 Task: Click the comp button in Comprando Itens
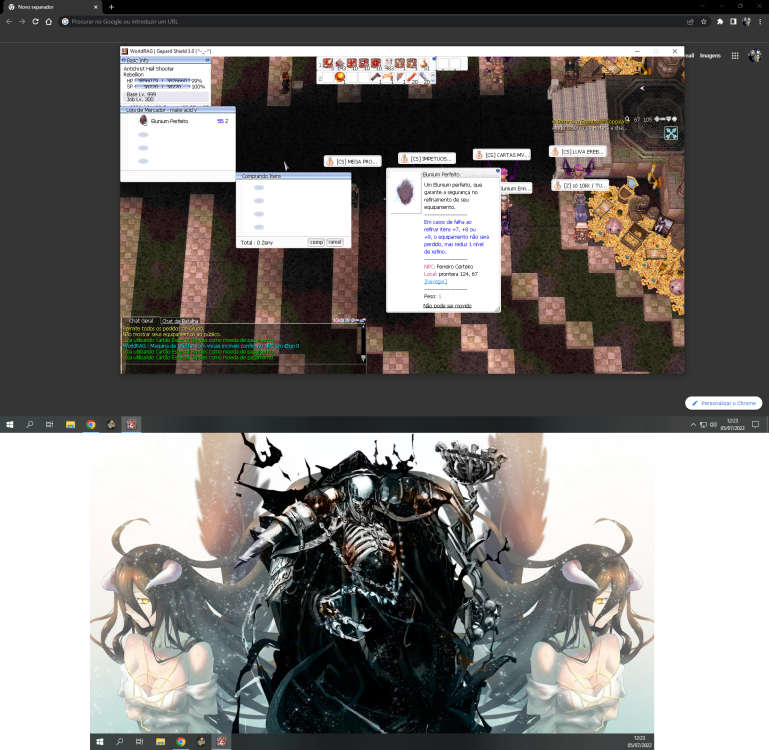click(x=316, y=242)
